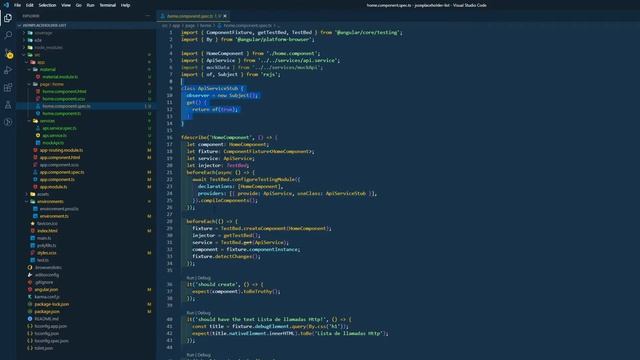Open the View menu
This screenshot has width=640, height=360.
tap(66, 5)
